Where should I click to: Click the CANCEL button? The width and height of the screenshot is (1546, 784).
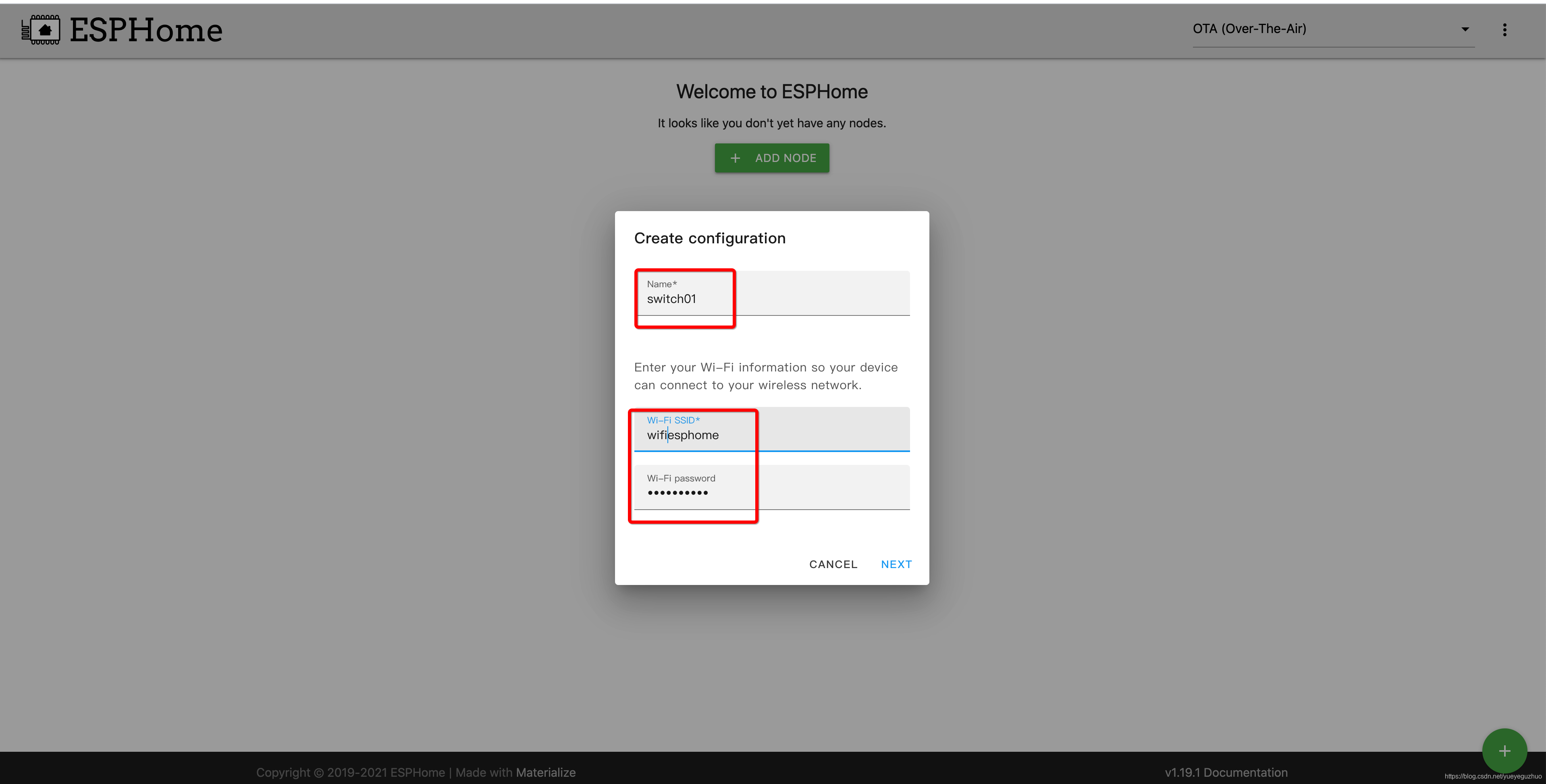[833, 564]
